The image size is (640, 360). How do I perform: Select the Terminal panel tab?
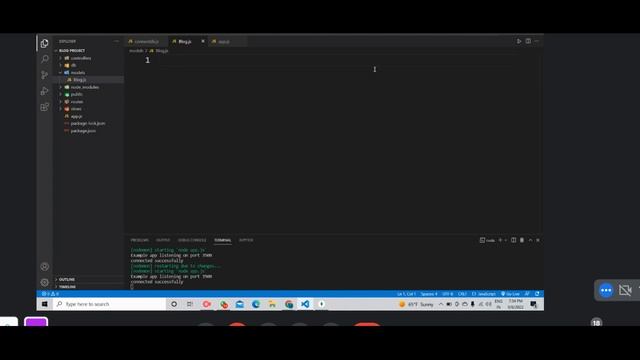[x=222, y=240]
